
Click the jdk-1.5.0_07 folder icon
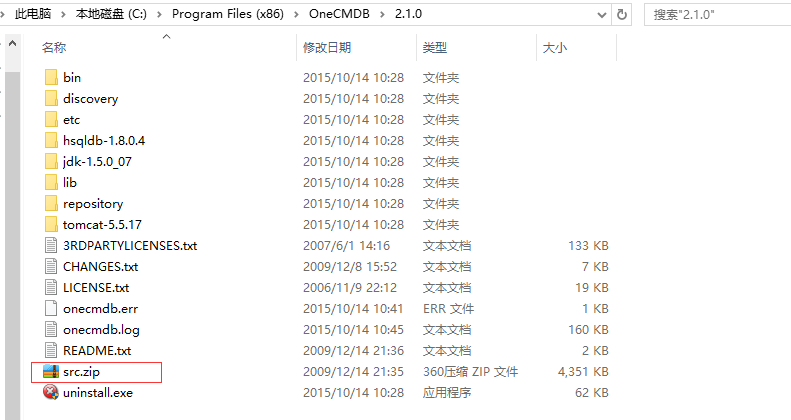point(51,161)
